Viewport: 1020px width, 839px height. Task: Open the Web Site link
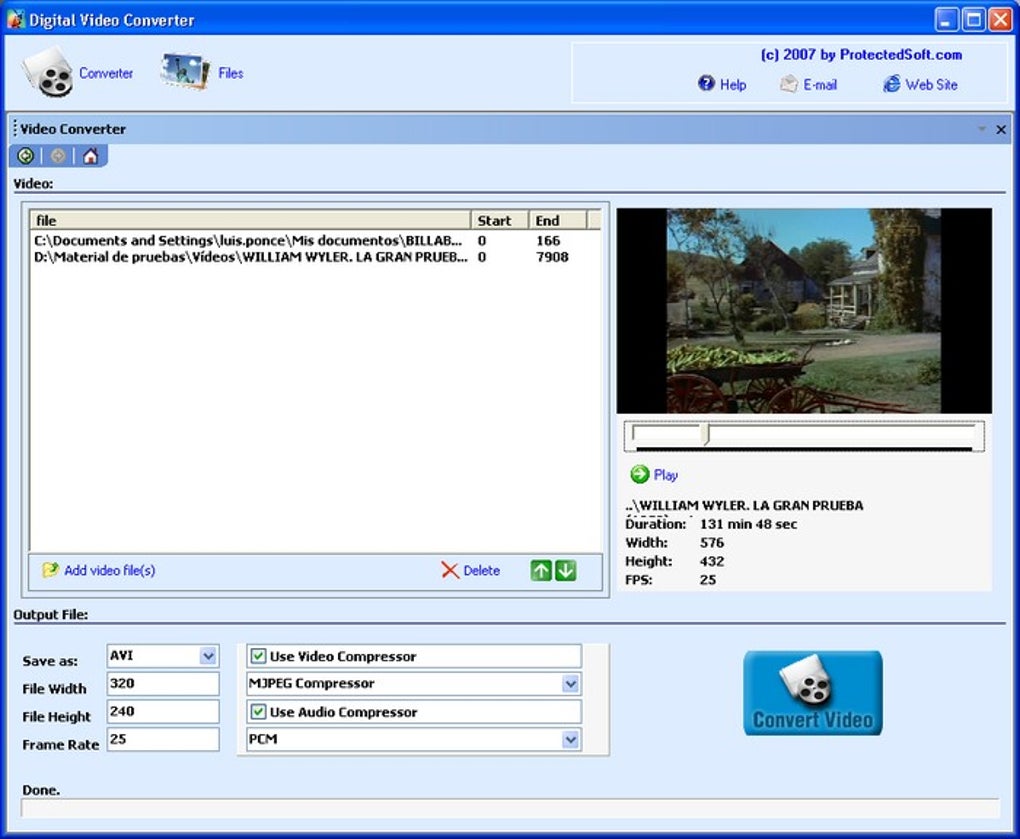(931, 85)
